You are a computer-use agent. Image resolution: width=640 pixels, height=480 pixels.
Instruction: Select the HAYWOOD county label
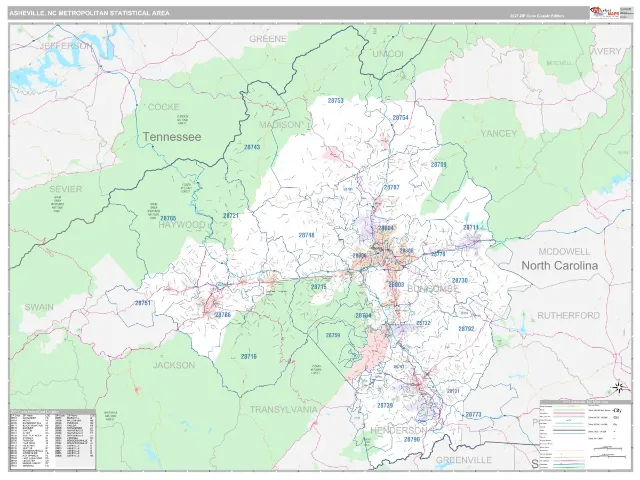[x=182, y=224]
